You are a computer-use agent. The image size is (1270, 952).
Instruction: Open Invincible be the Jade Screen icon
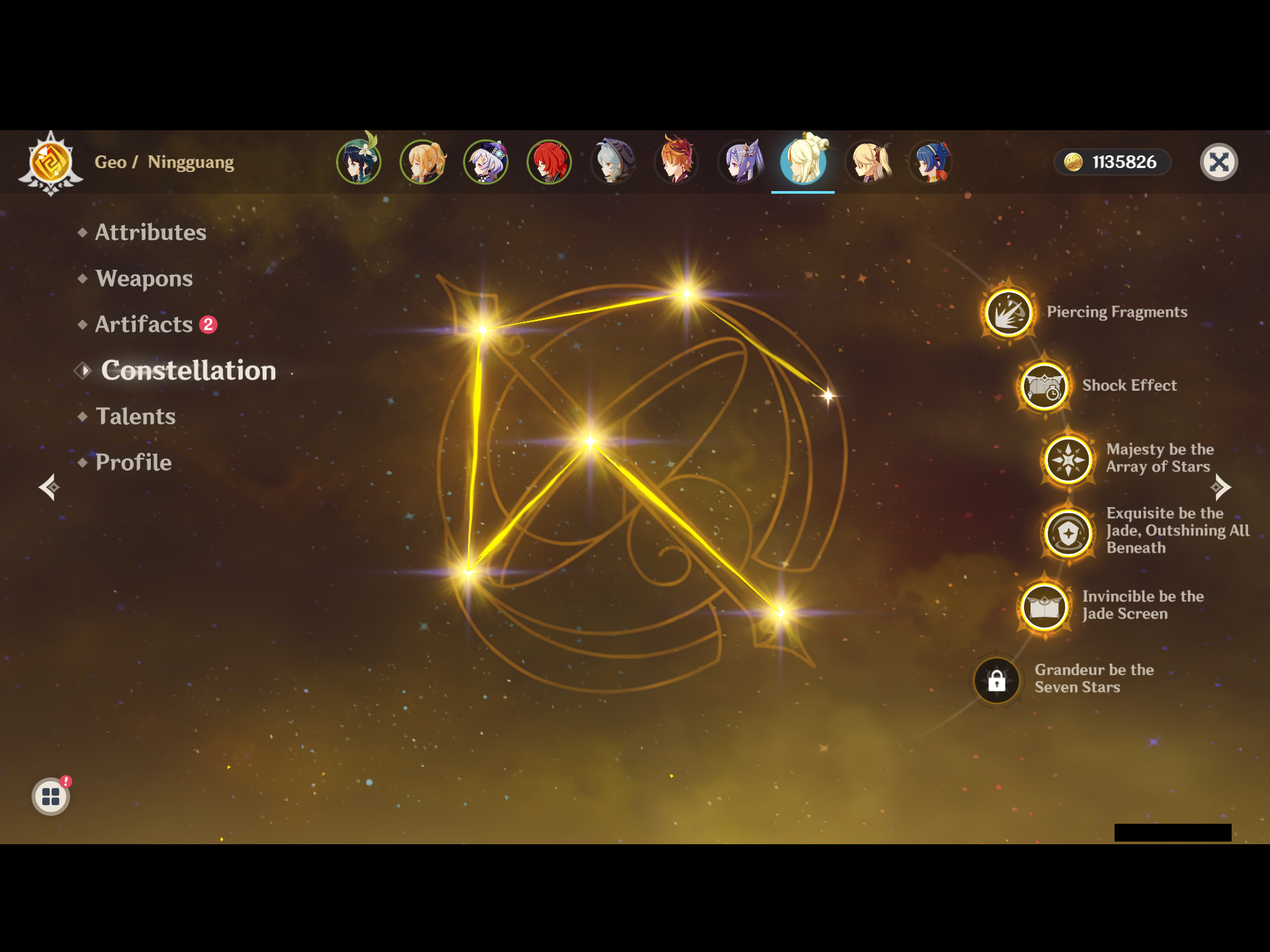(x=1044, y=606)
